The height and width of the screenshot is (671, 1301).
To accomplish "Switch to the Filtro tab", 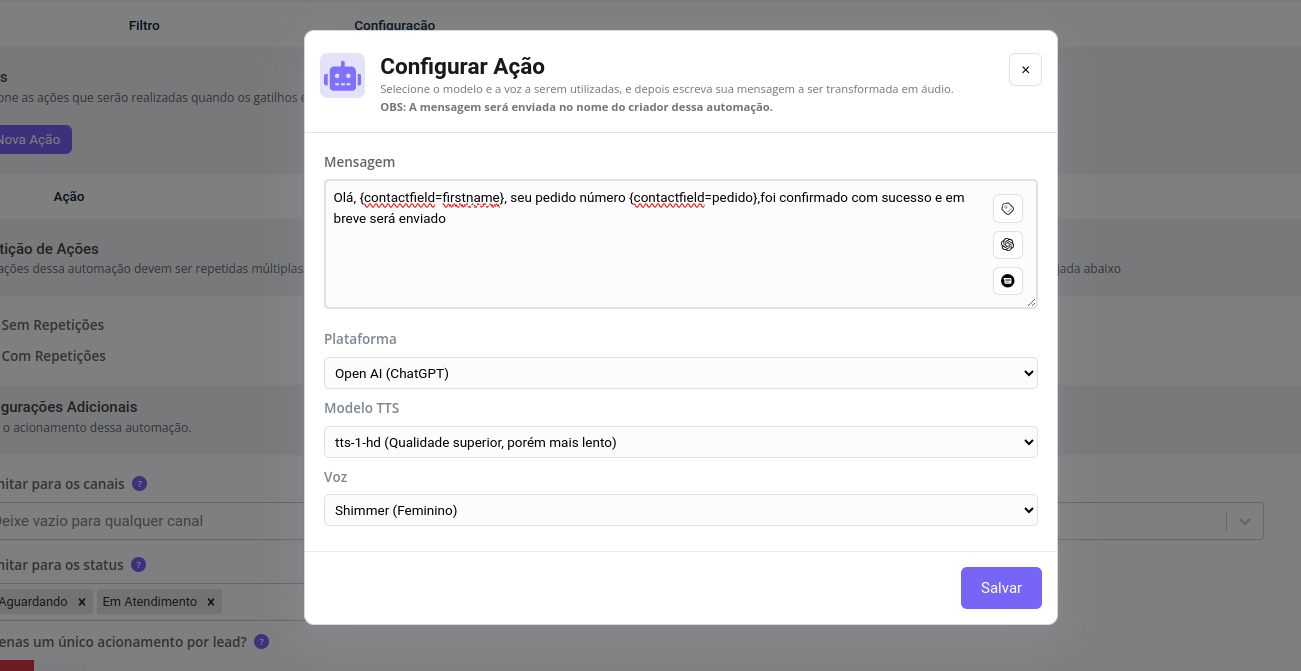I will [144, 25].
